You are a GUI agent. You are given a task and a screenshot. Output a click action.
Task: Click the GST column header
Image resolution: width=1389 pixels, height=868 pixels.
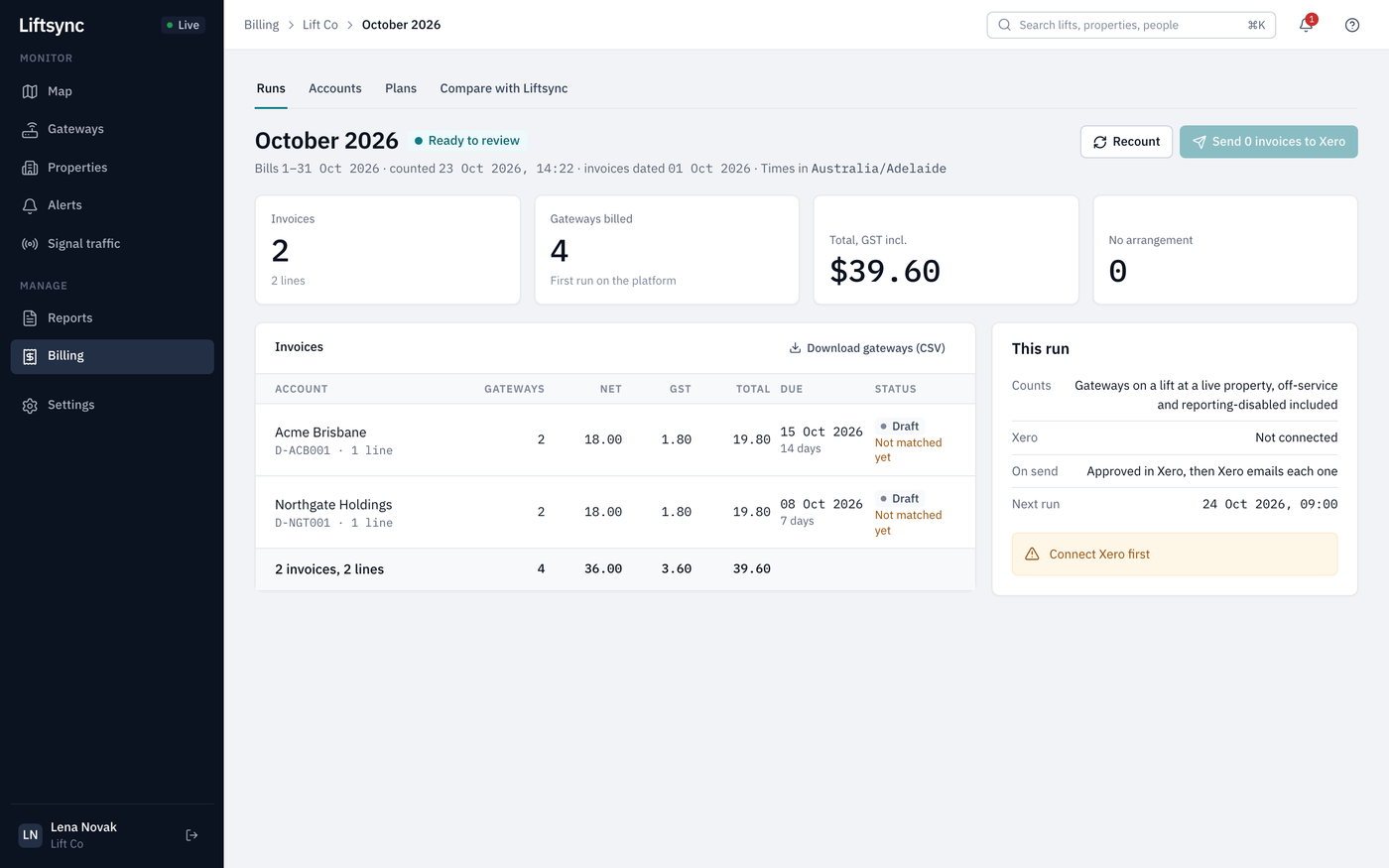[681, 389]
